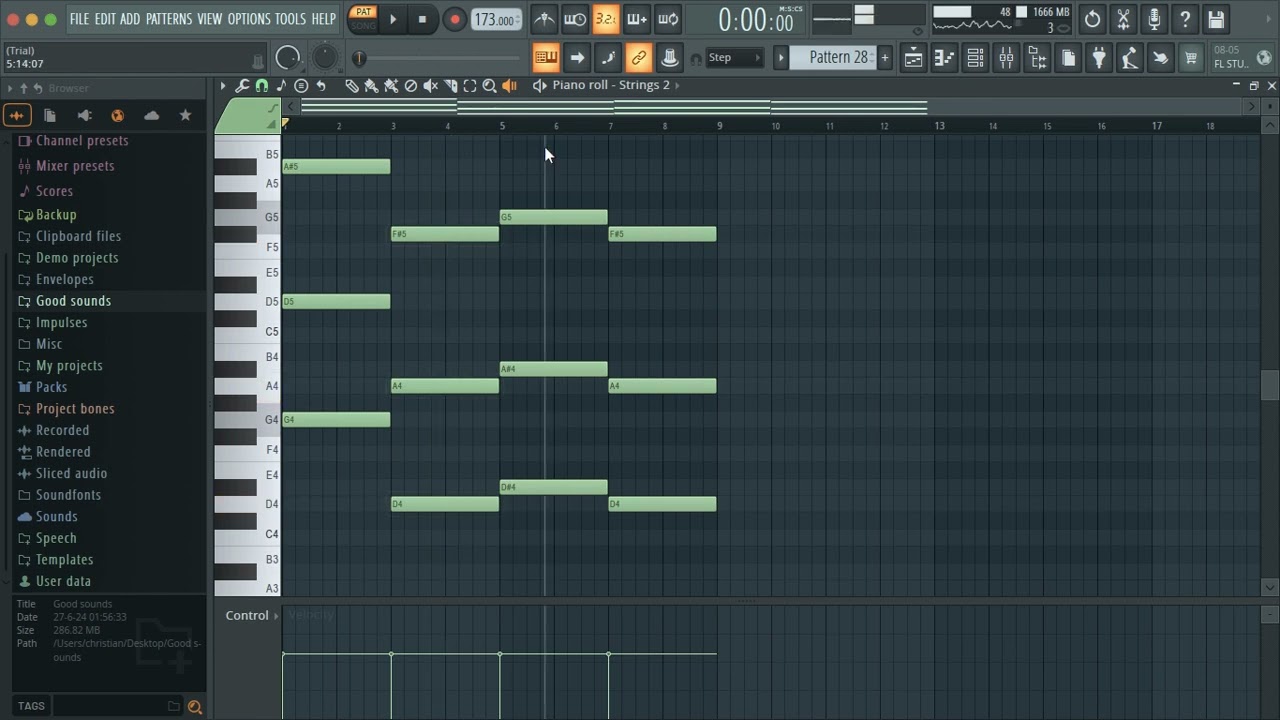Add a new pattern with plus button
Viewport: 1280px width, 720px height.
click(884, 58)
